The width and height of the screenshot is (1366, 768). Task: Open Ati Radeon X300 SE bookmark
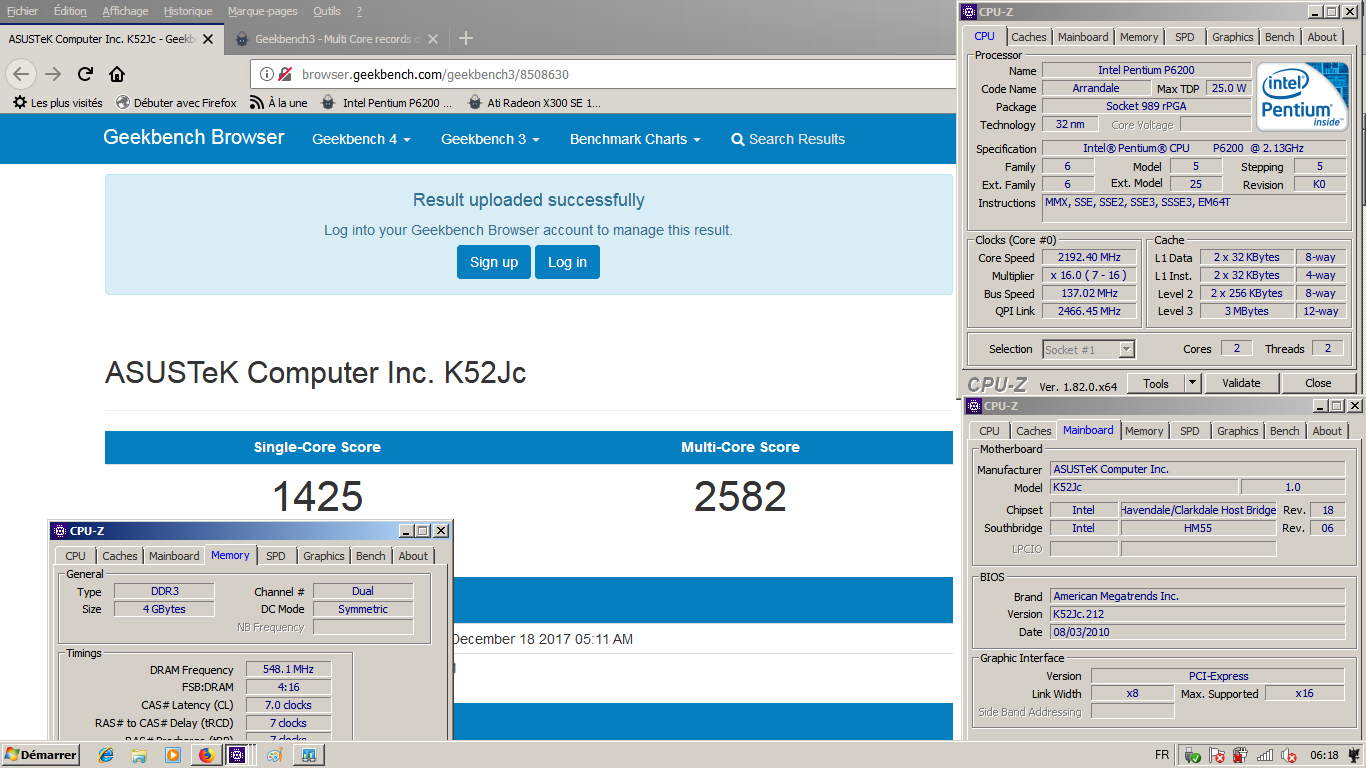533,102
